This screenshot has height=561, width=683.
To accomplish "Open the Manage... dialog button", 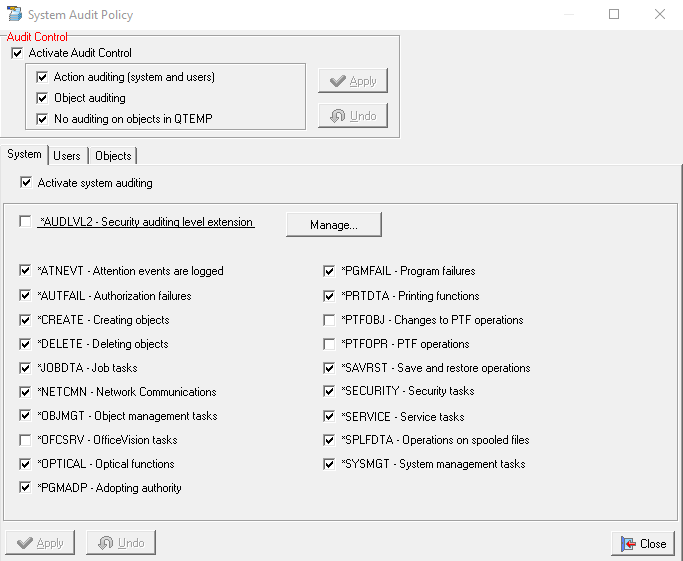I will [x=333, y=225].
